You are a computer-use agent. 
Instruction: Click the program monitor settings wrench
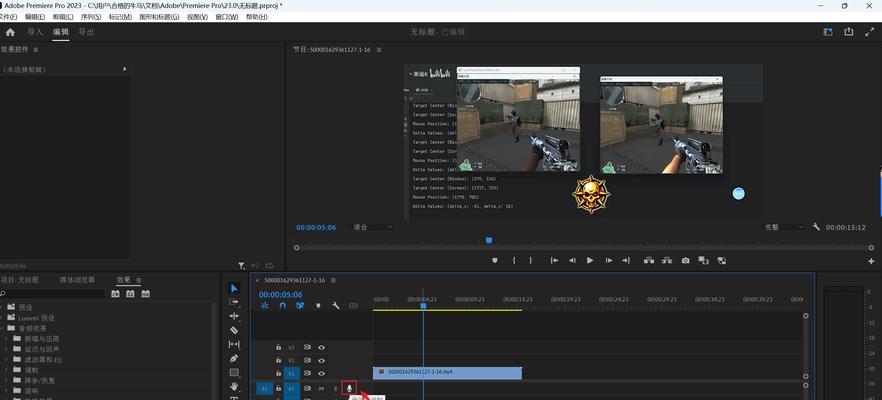(816, 227)
